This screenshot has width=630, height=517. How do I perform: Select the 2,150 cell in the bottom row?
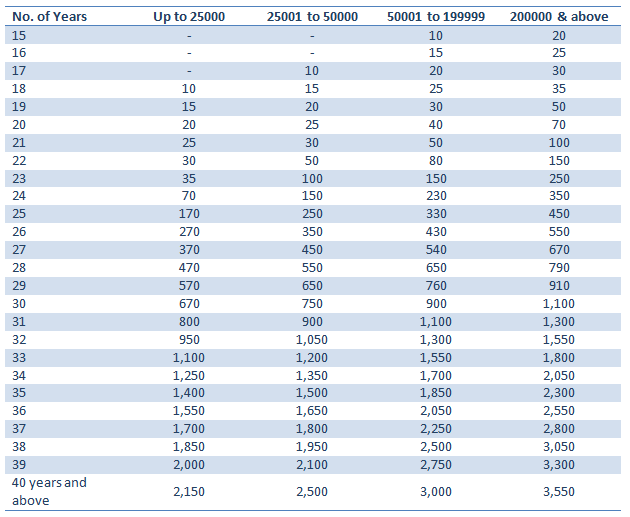(x=188, y=492)
